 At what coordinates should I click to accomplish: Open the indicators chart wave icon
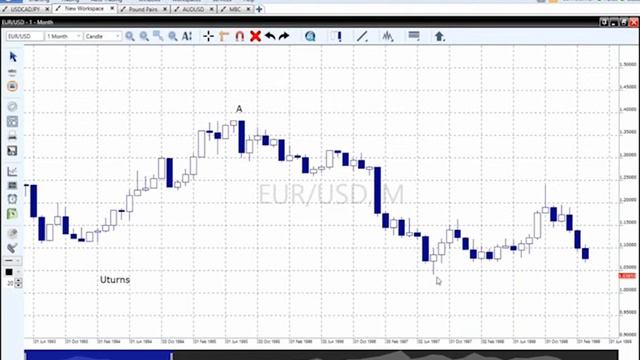tap(388, 36)
